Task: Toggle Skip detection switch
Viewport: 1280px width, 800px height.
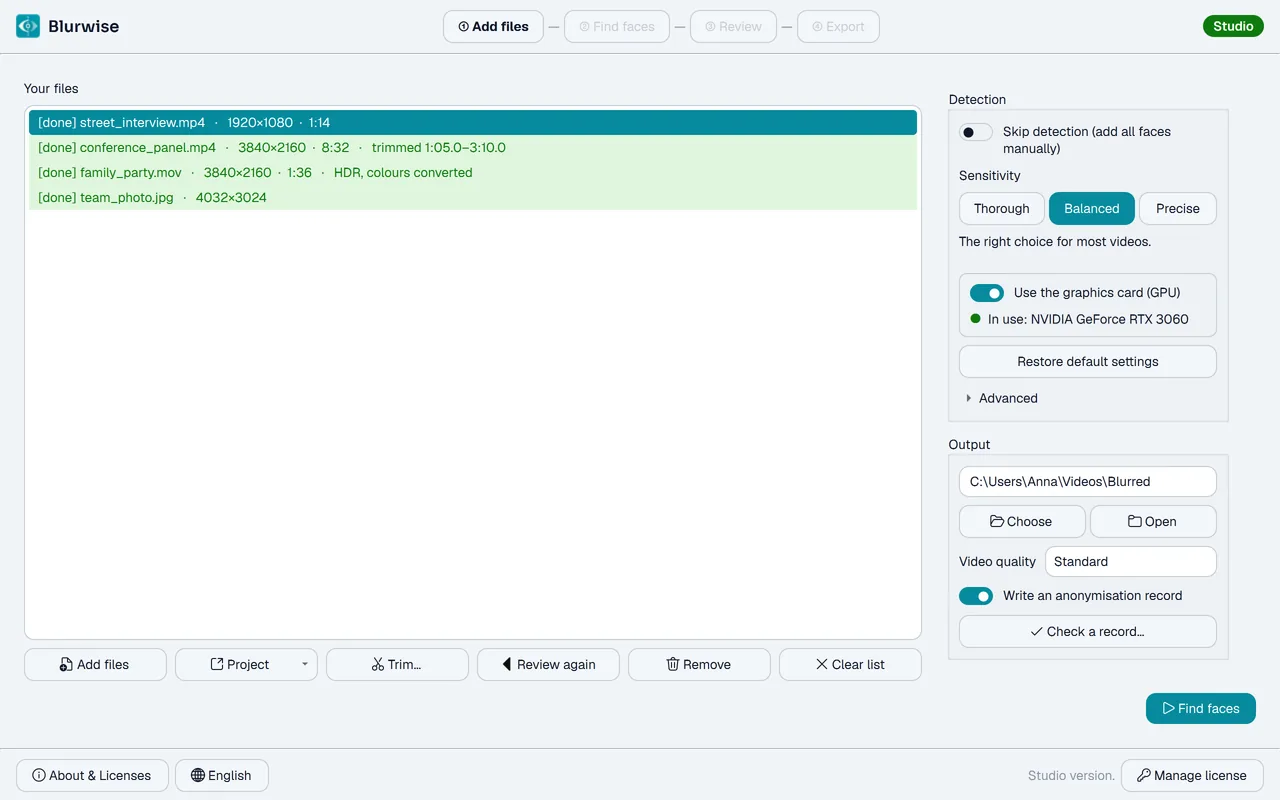Action: [976, 132]
